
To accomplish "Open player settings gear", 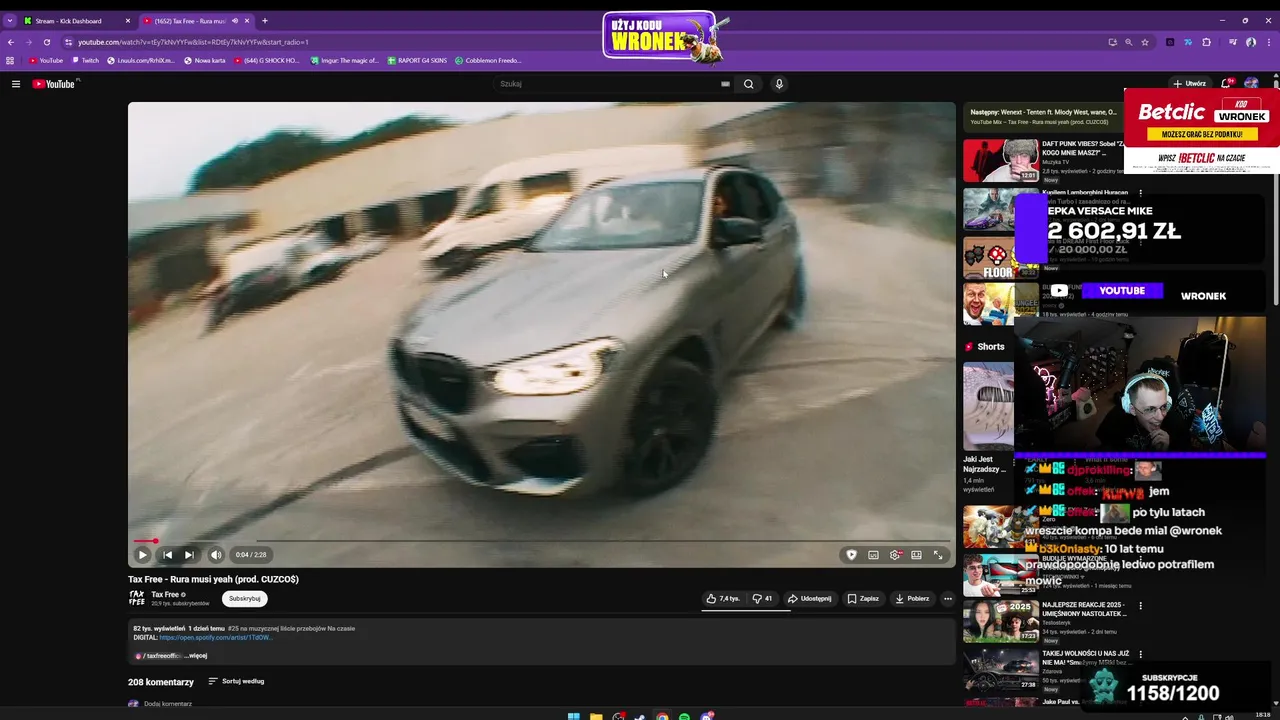I will click(x=896, y=555).
